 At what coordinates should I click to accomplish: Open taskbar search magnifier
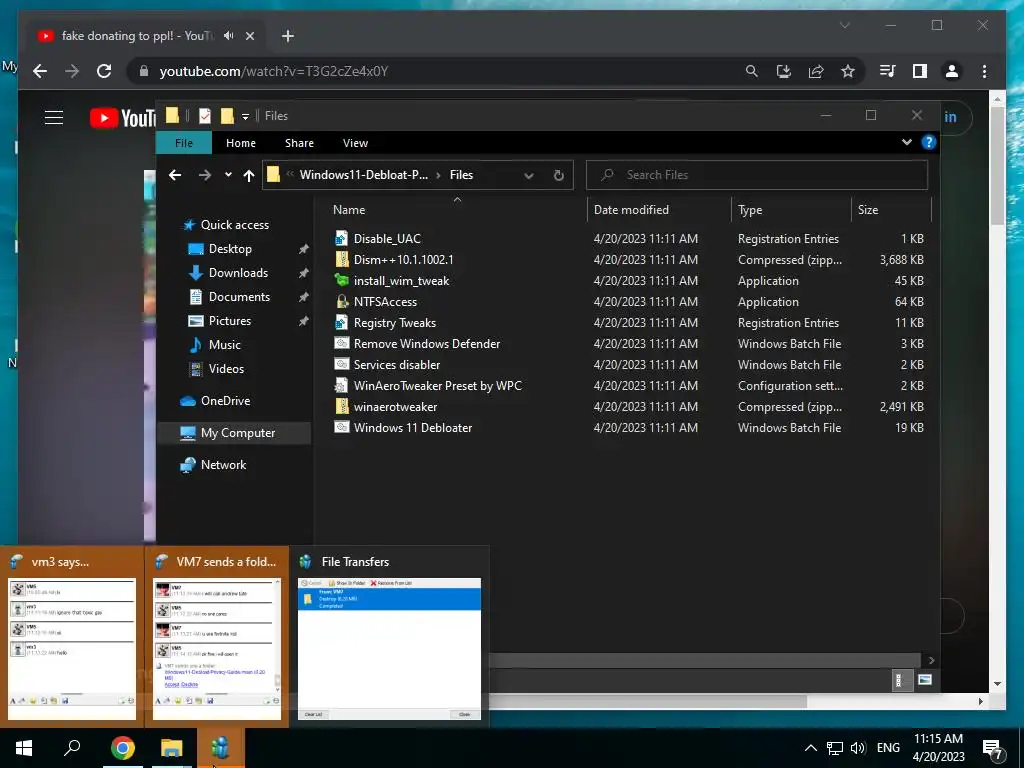[x=72, y=748]
